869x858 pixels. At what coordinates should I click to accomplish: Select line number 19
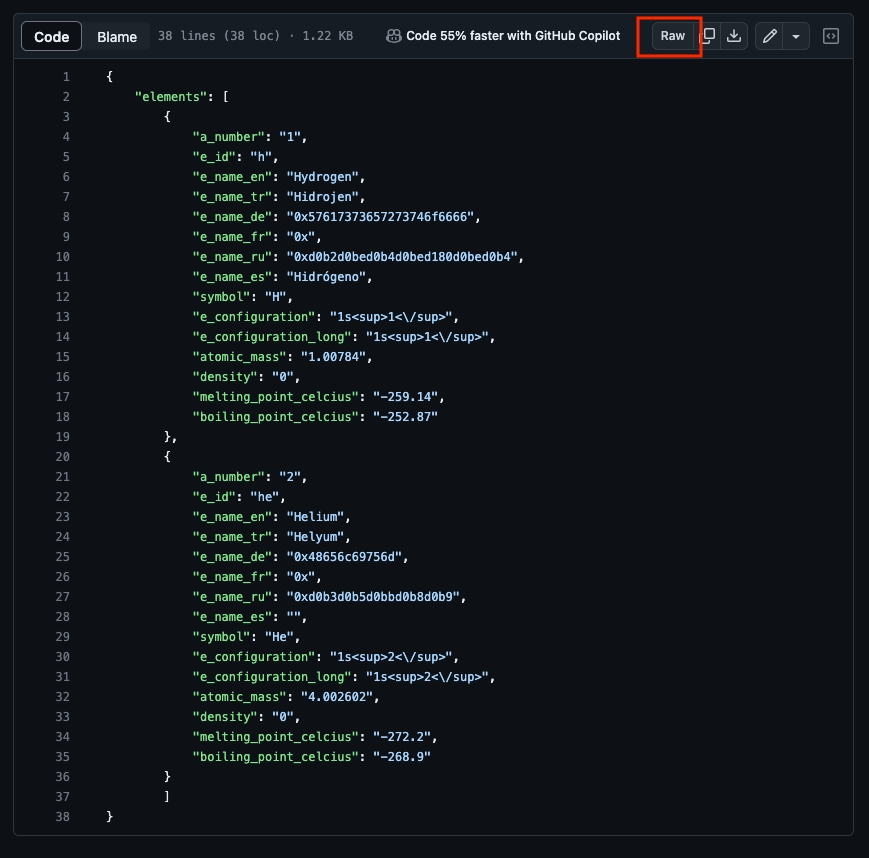coord(63,437)
